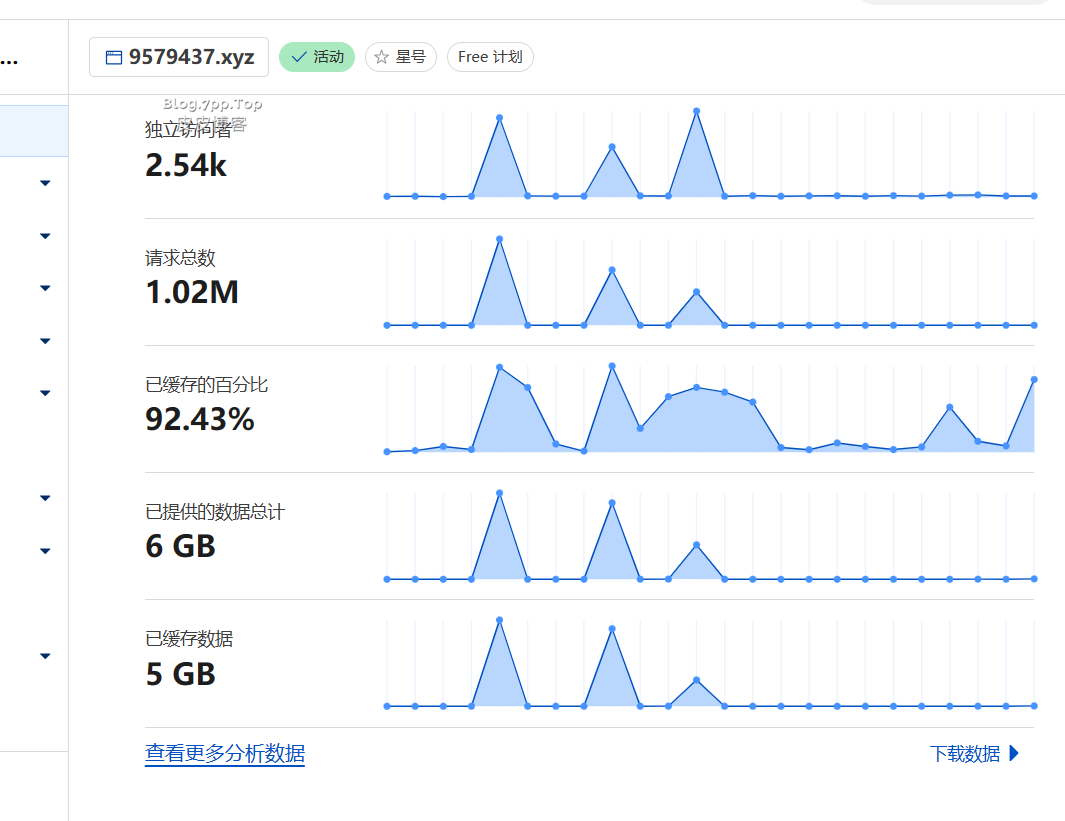Expand sidebar caret level with 6 GB value
Screen dimensions: 1065x821
pos(45,551)
